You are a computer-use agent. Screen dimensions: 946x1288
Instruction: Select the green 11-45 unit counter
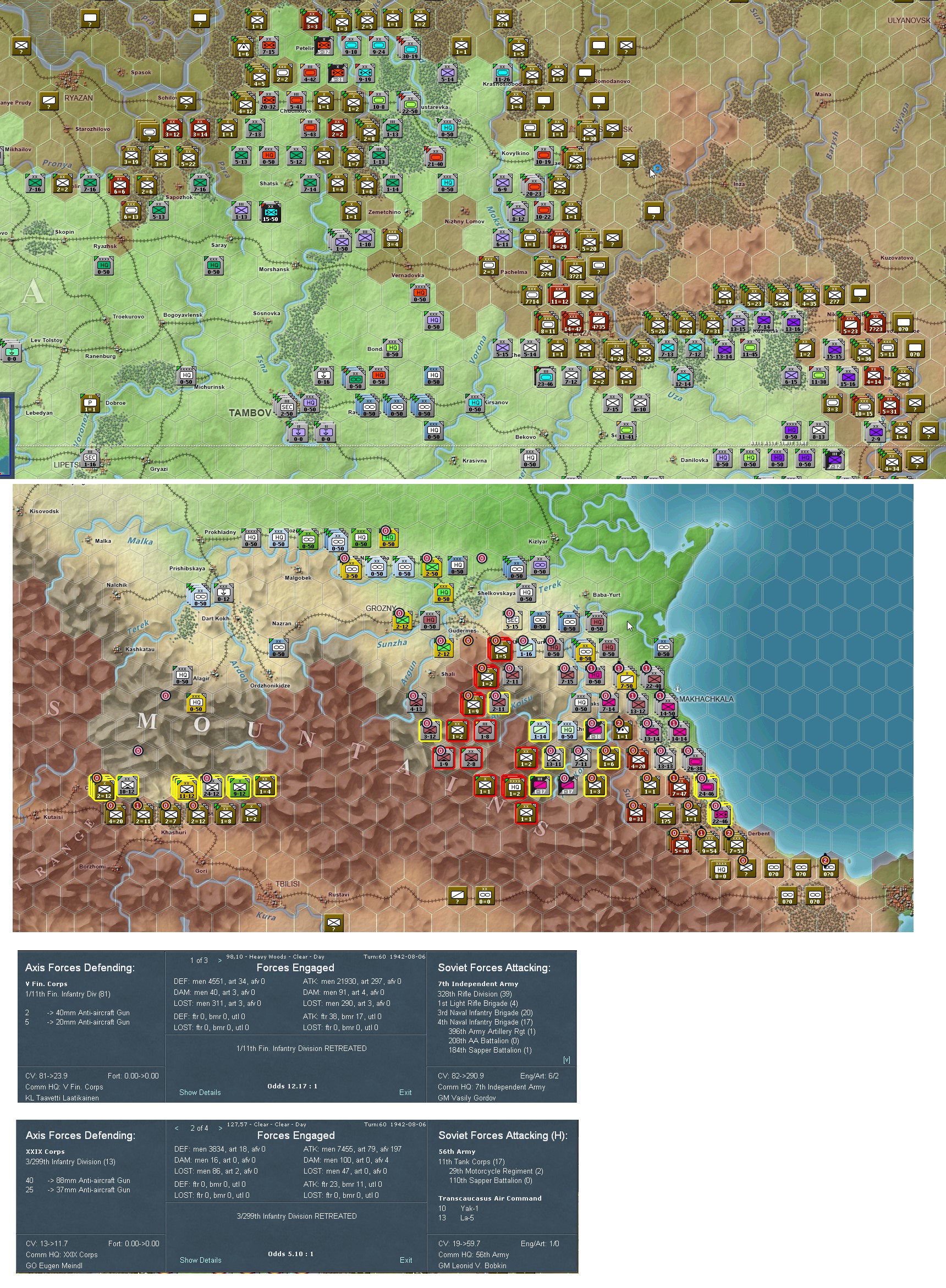(x=750, y=349)
